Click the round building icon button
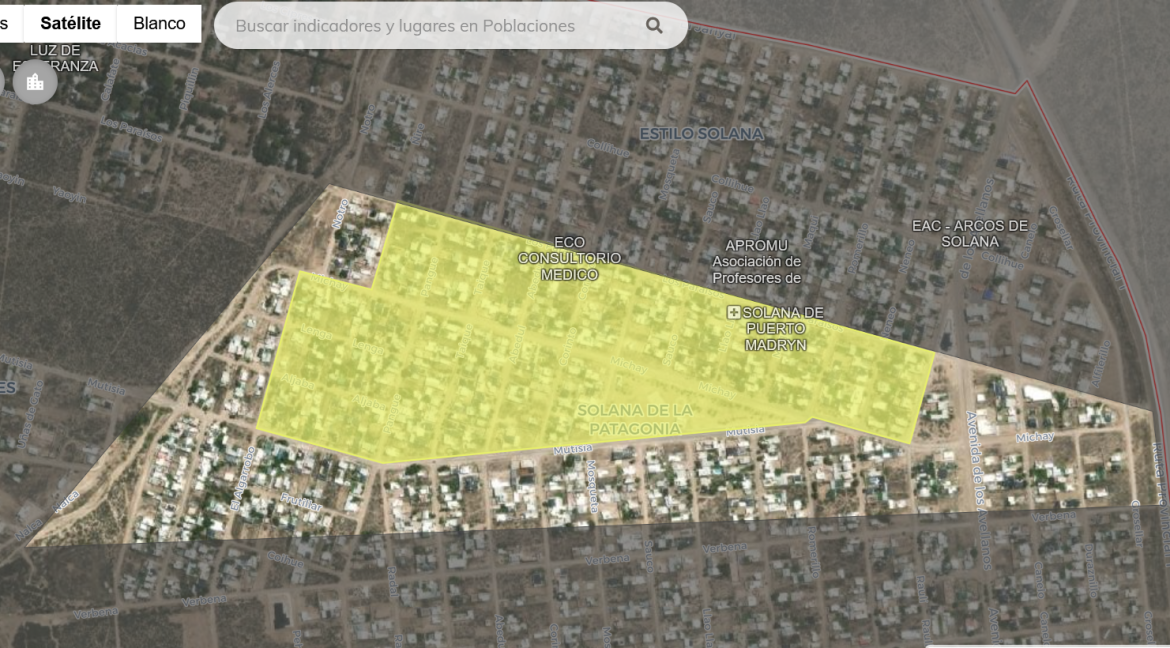 (x=35, y=82)
